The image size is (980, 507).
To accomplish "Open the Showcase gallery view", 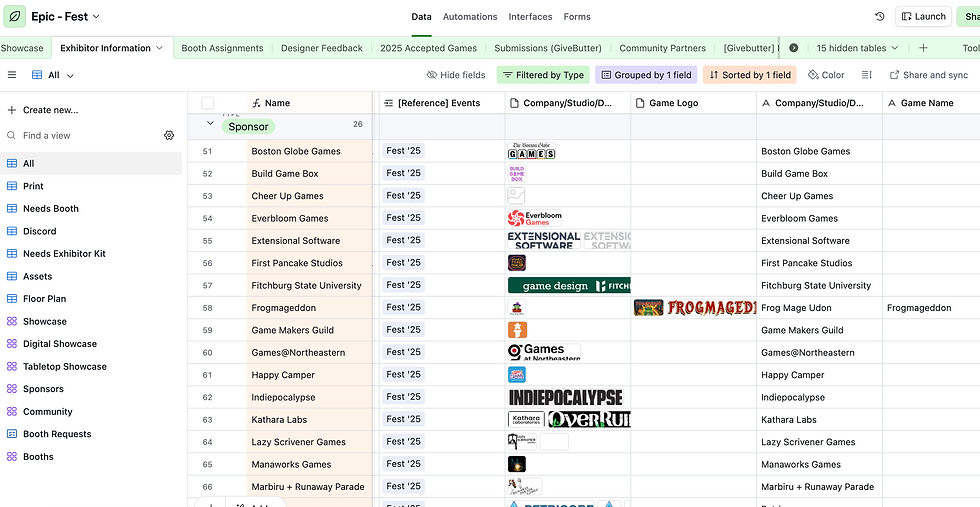I will [x=91, y=321].
